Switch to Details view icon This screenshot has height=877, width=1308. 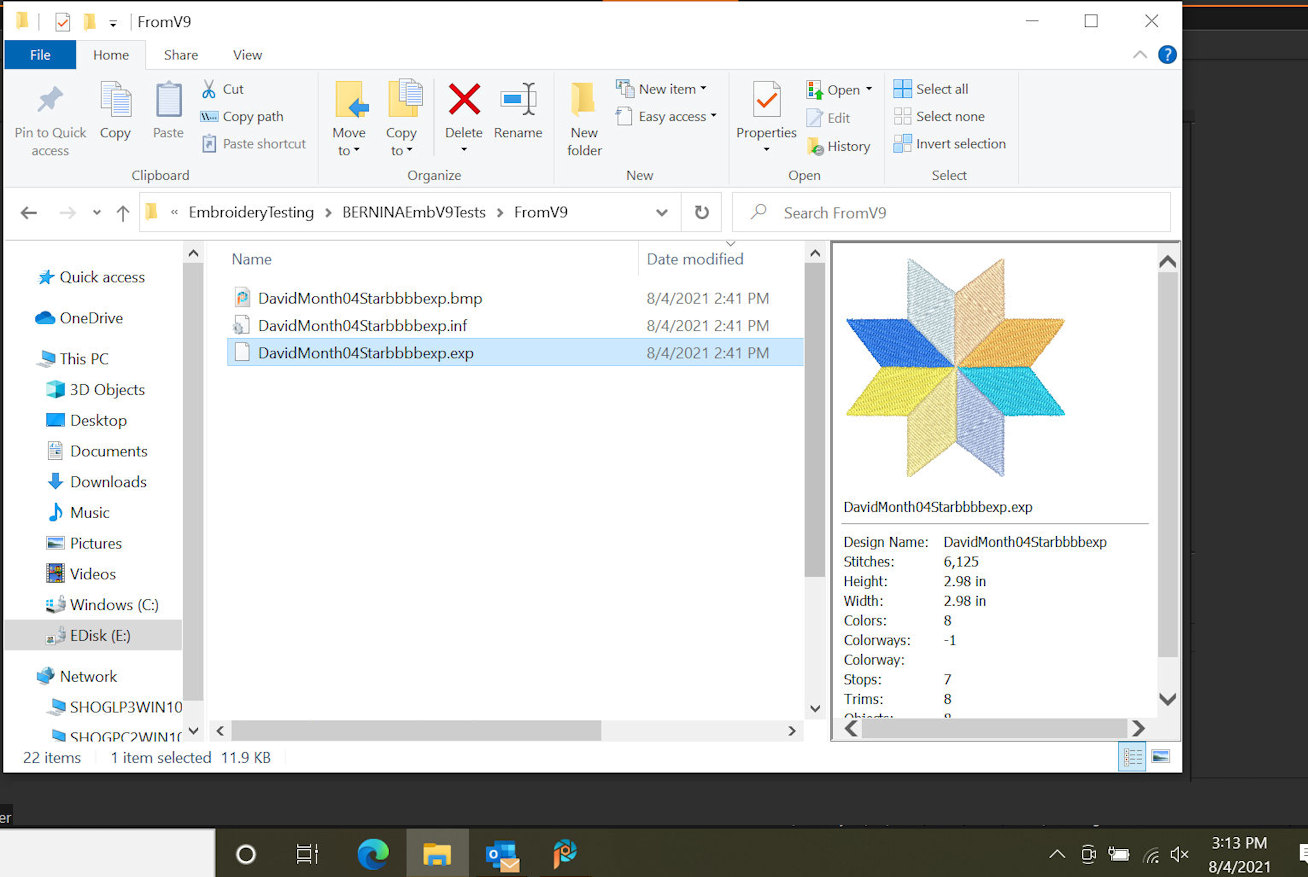pos(1132,757)
